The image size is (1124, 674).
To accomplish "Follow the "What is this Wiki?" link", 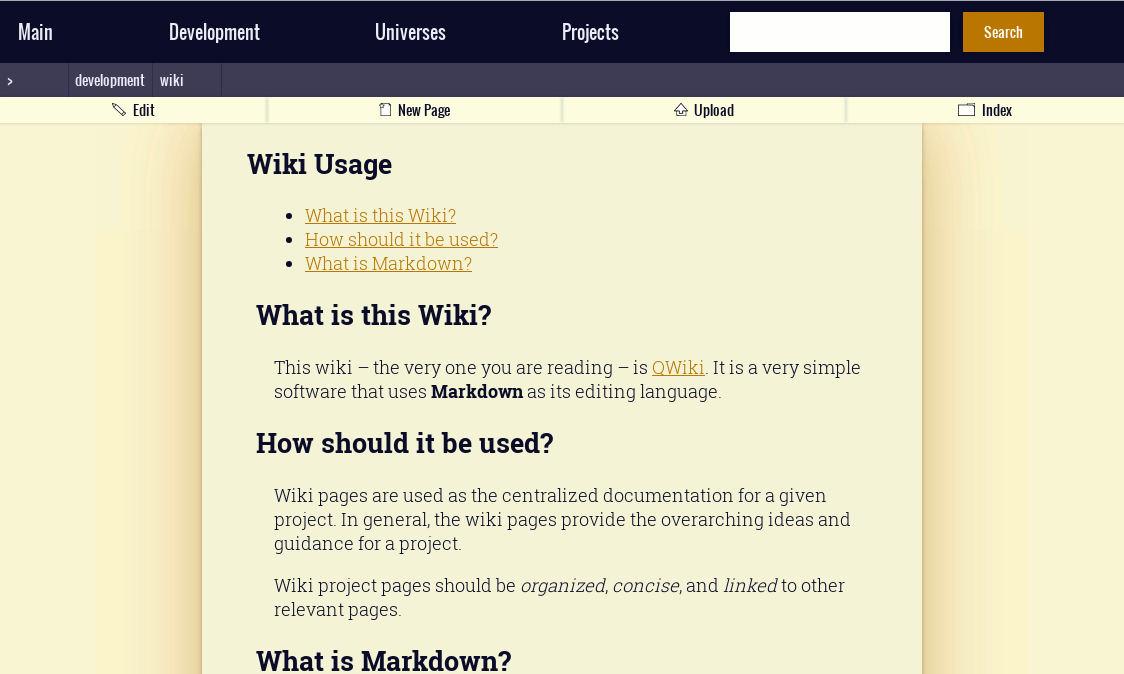I will [380, 215].
